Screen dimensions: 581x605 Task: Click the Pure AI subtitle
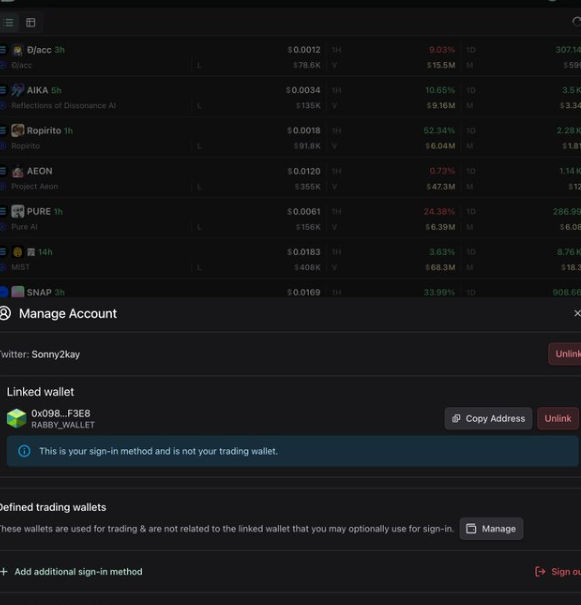24,227
